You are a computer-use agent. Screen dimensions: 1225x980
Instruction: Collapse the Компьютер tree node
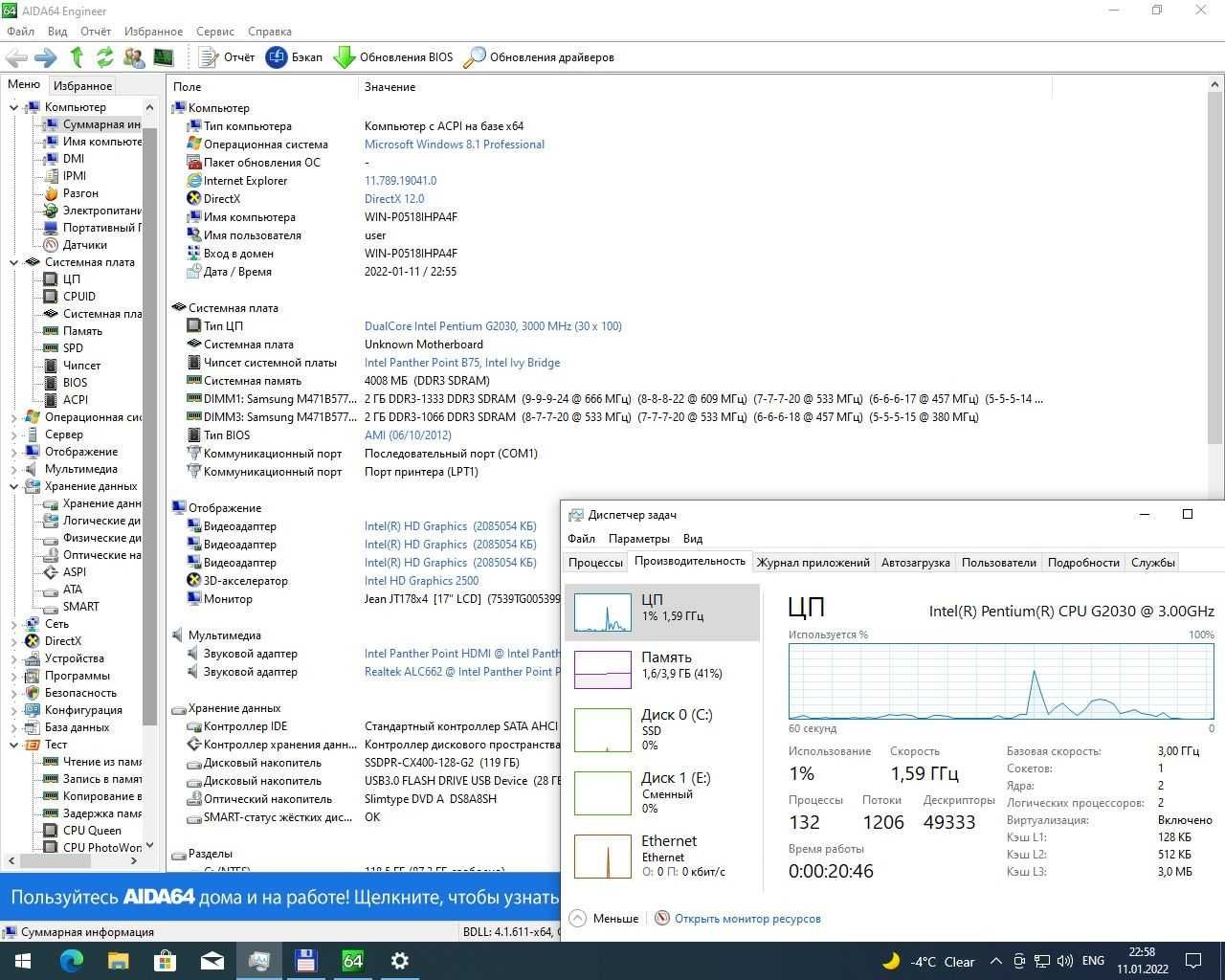point(13,107)
